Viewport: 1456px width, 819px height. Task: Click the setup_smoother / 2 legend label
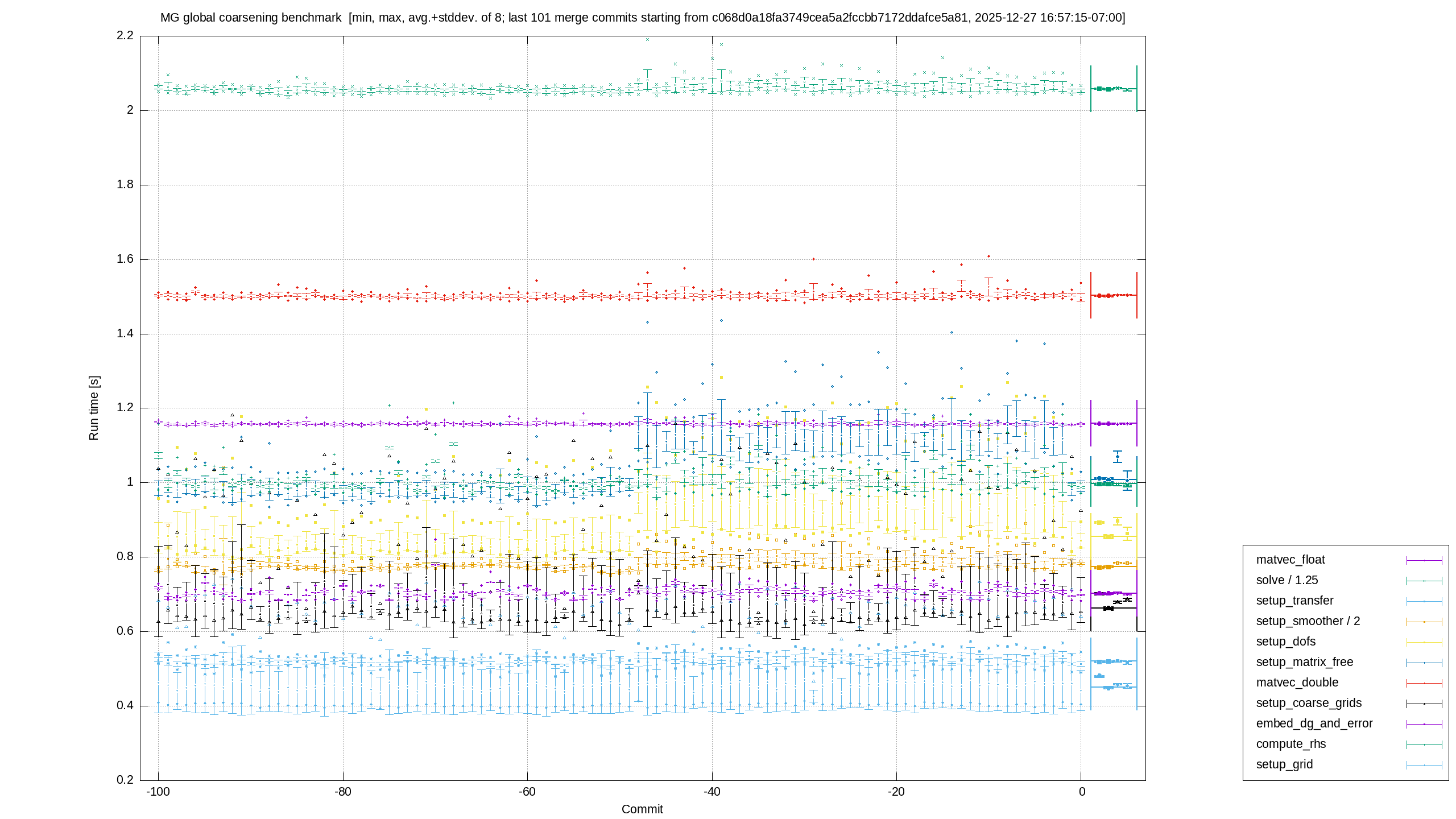point(1308,621)
